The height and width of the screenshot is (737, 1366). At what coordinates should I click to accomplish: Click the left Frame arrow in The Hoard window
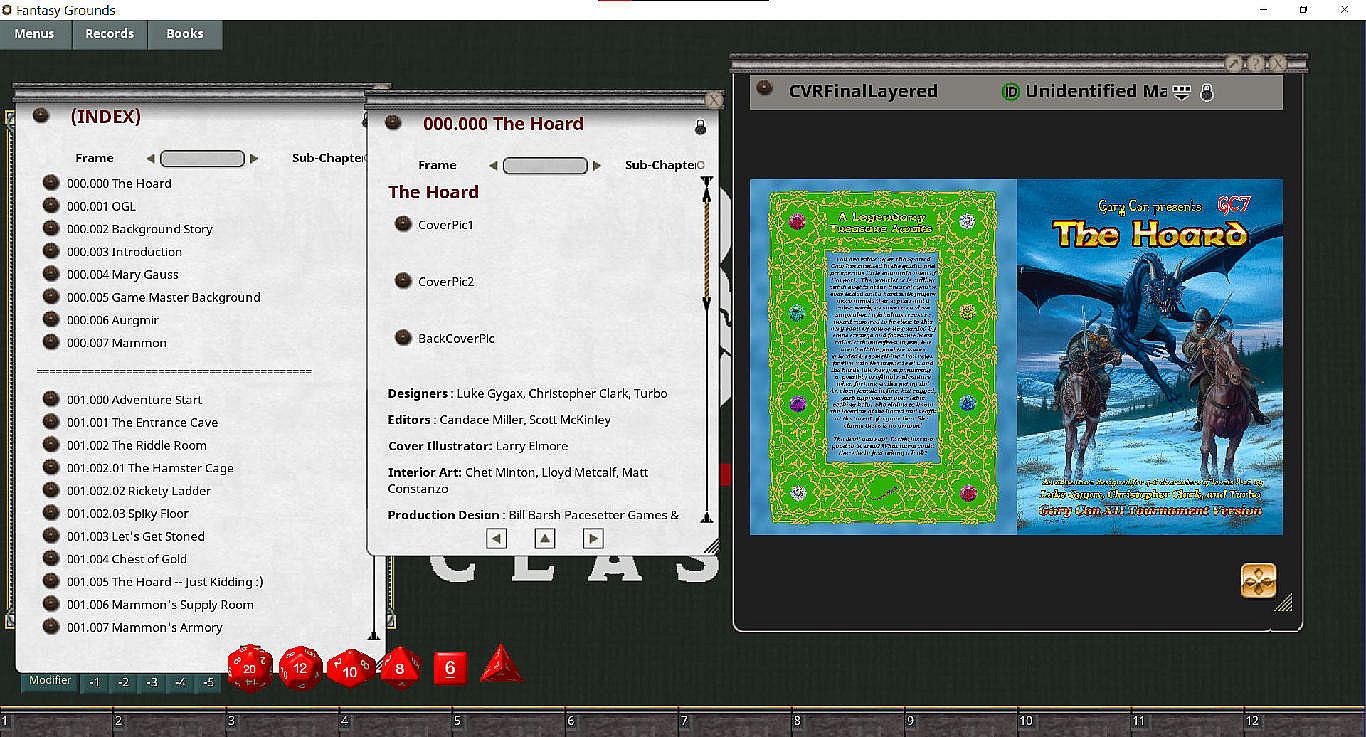click(493, 165)
